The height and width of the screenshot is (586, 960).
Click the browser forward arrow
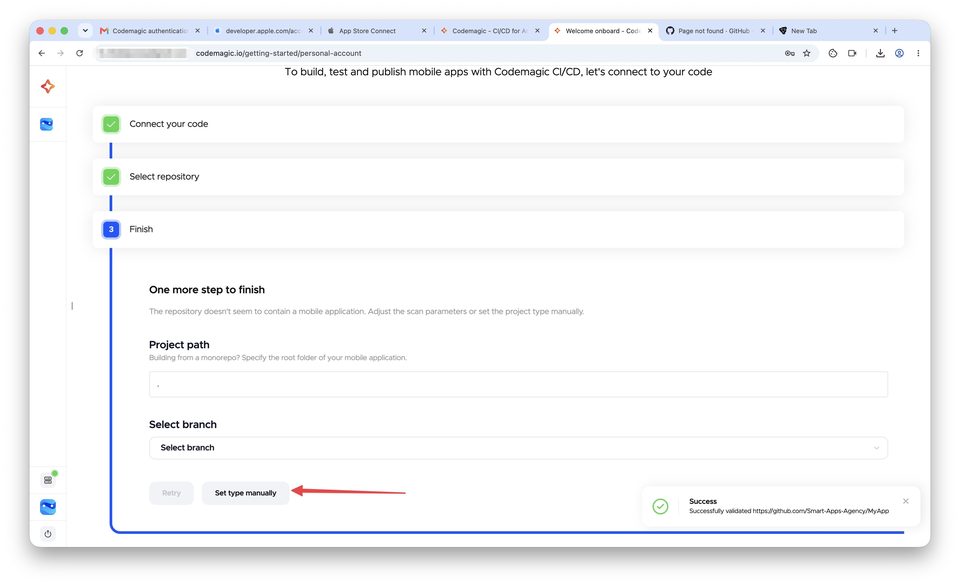60,53
